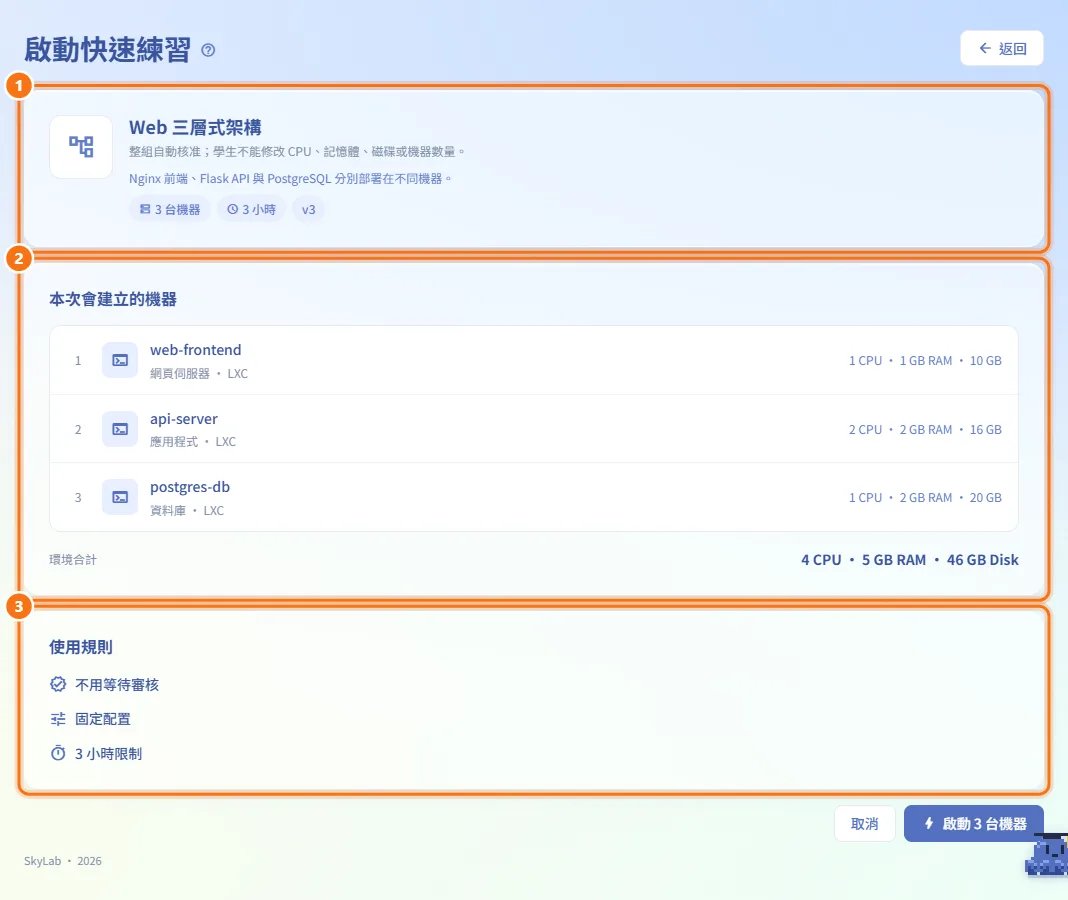Click the 不用等待審核 verified badge icon

click(59, 684)
